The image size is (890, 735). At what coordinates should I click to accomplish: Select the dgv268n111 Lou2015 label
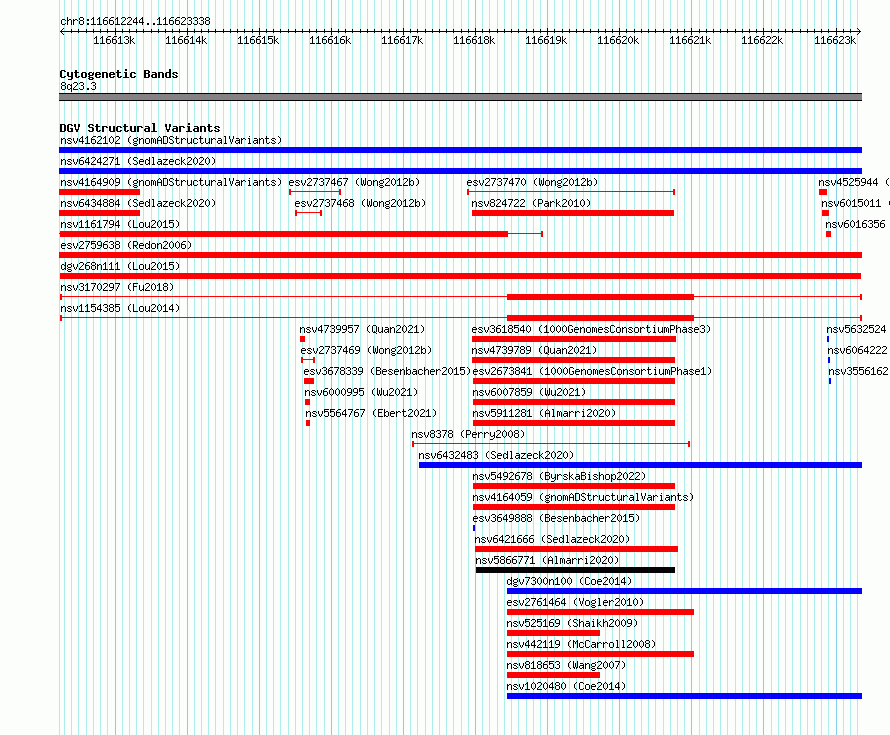[120, 266]
